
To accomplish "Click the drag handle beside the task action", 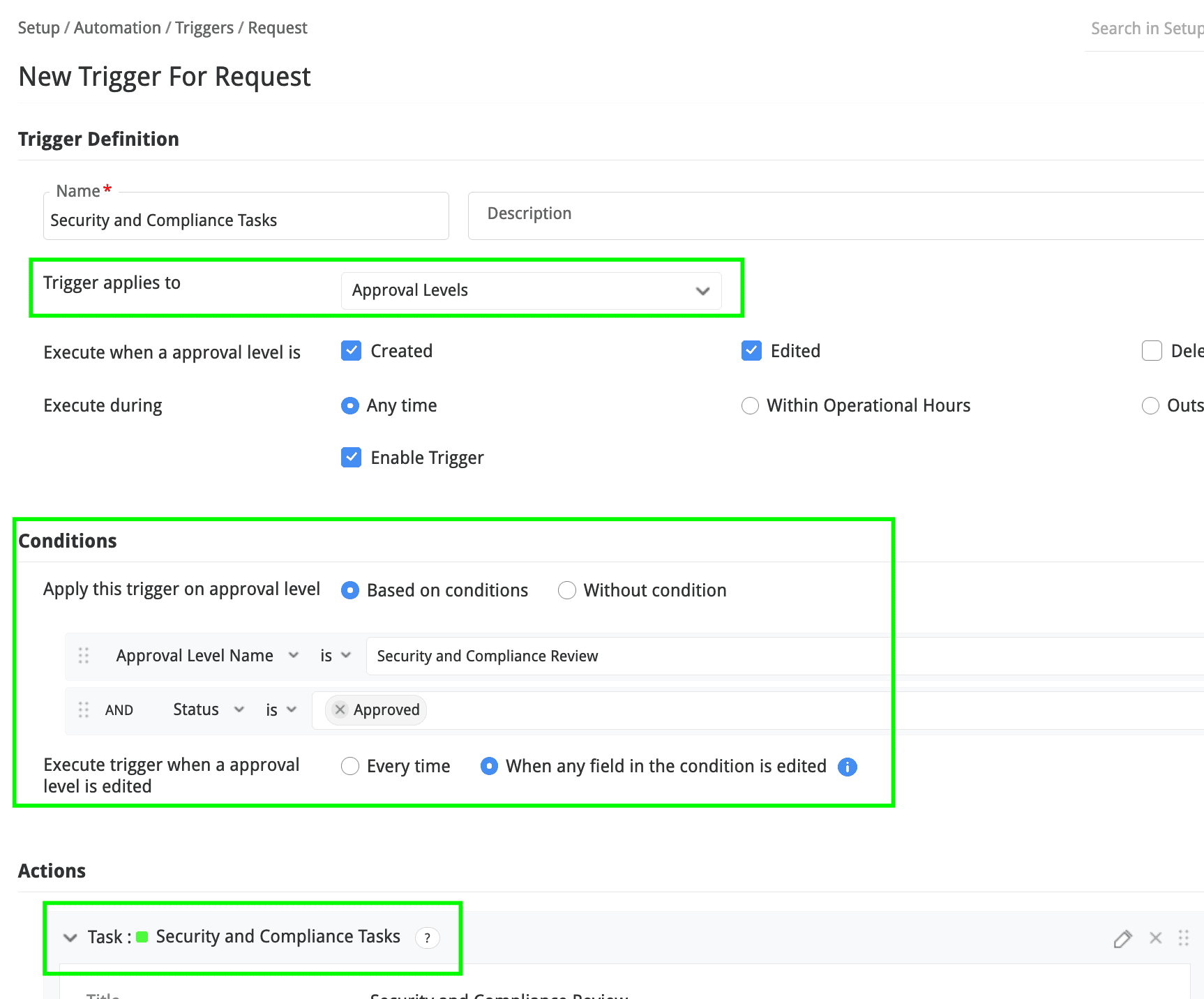I will [x=1183, y=938].
